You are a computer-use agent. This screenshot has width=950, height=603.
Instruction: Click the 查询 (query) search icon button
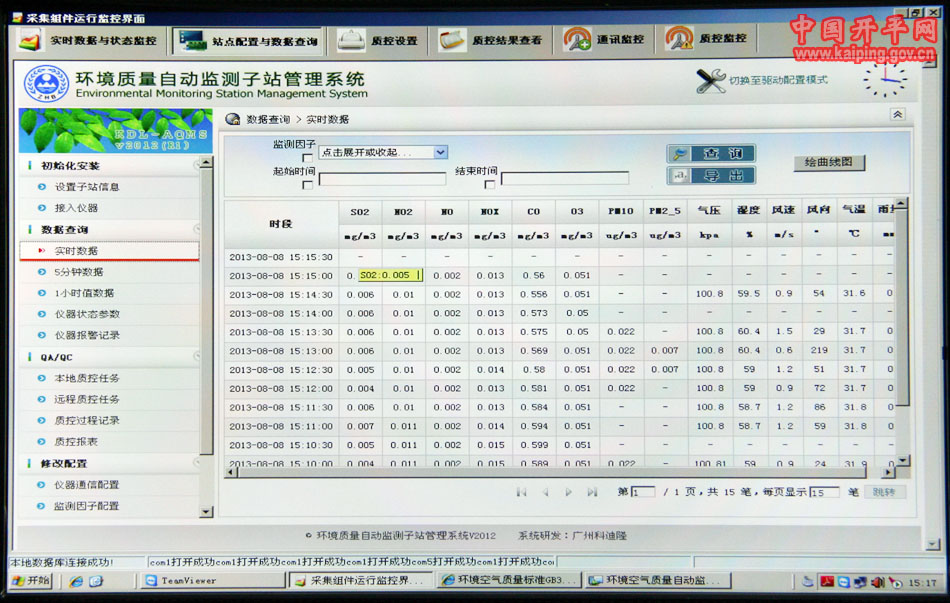pos(711,154)
